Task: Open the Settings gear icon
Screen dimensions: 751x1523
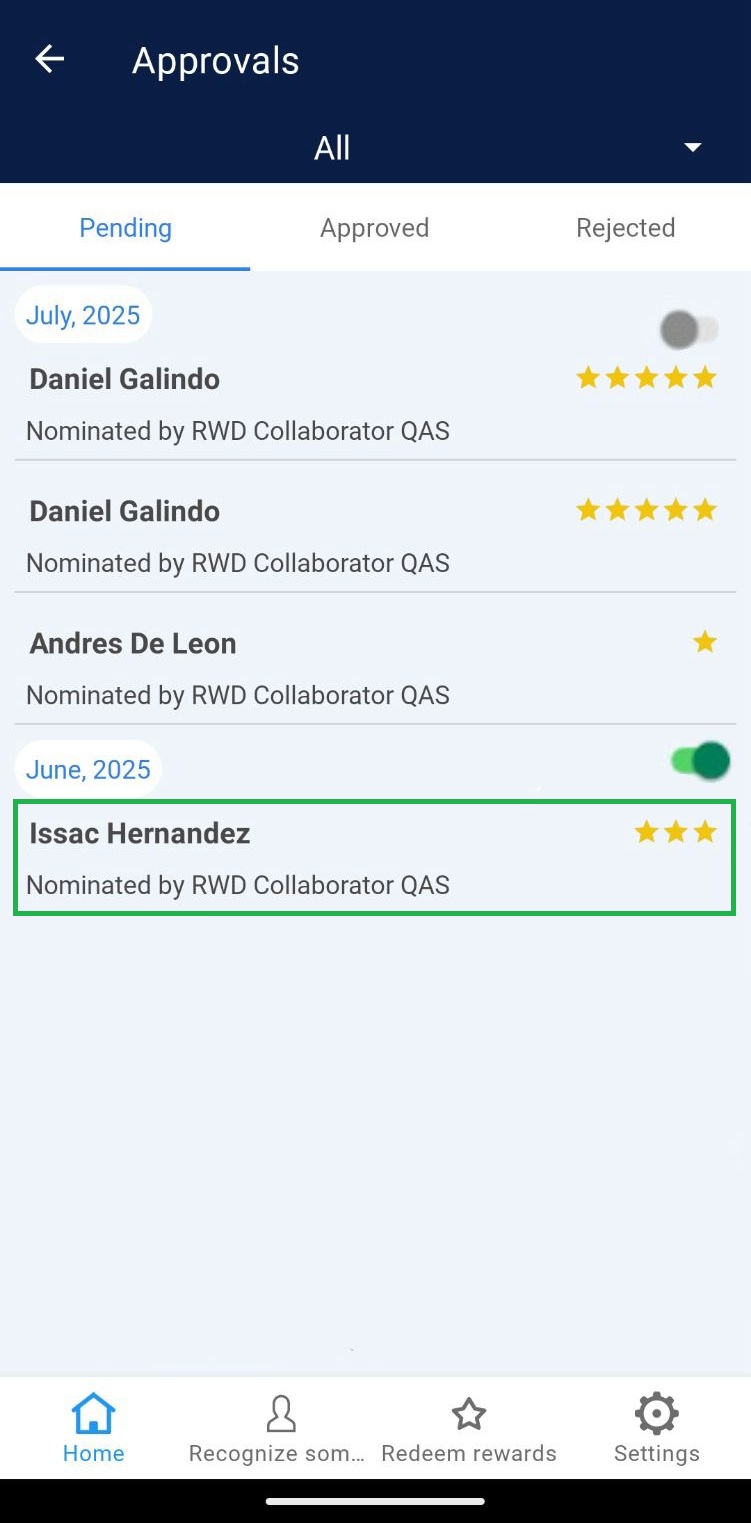Action: (x=656, y=1415)
